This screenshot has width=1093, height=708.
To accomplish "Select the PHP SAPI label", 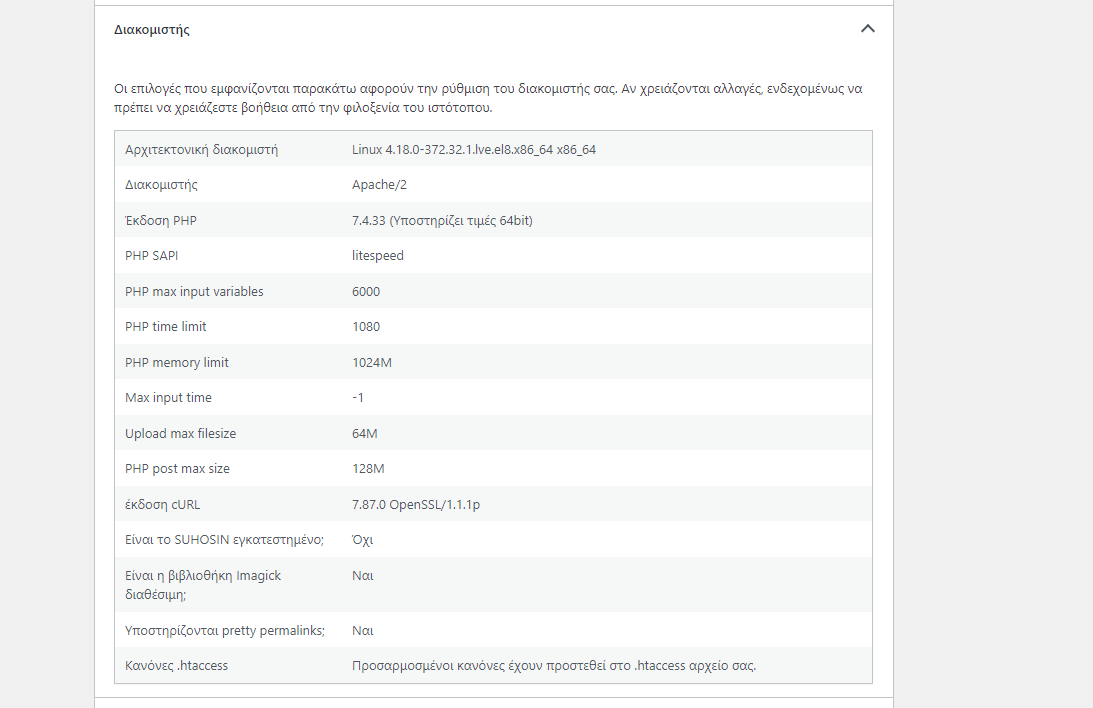I will pos(151,255).
